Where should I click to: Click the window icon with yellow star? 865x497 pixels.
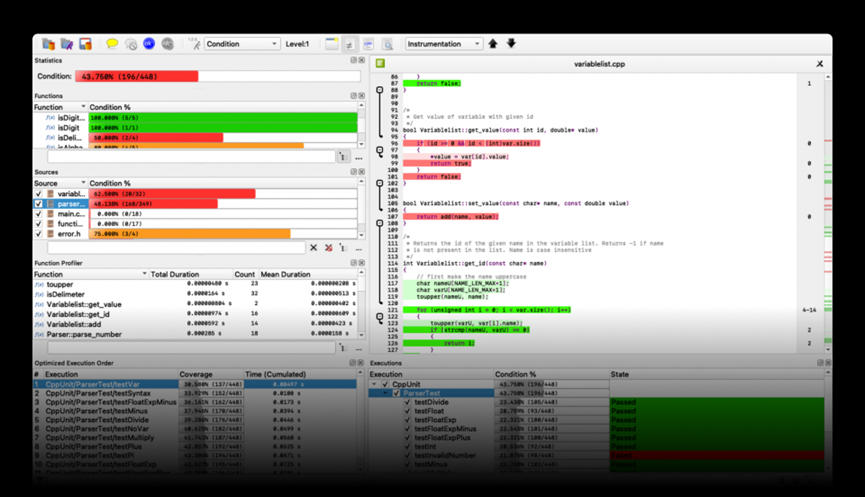point(332,44)
